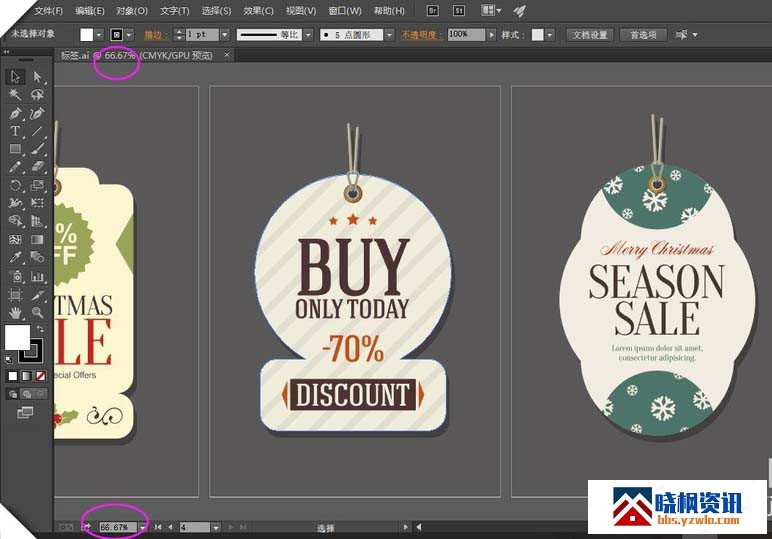Open the artboard number dropdown
Viewport: 772px width, 539px height.
pyautogui.click(x=216, y=527)
